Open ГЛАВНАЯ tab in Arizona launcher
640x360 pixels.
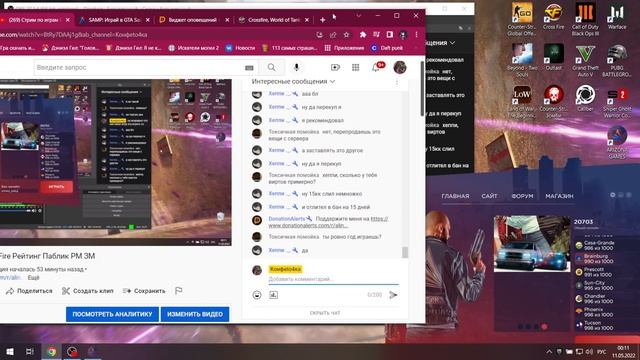click(455, 196)
